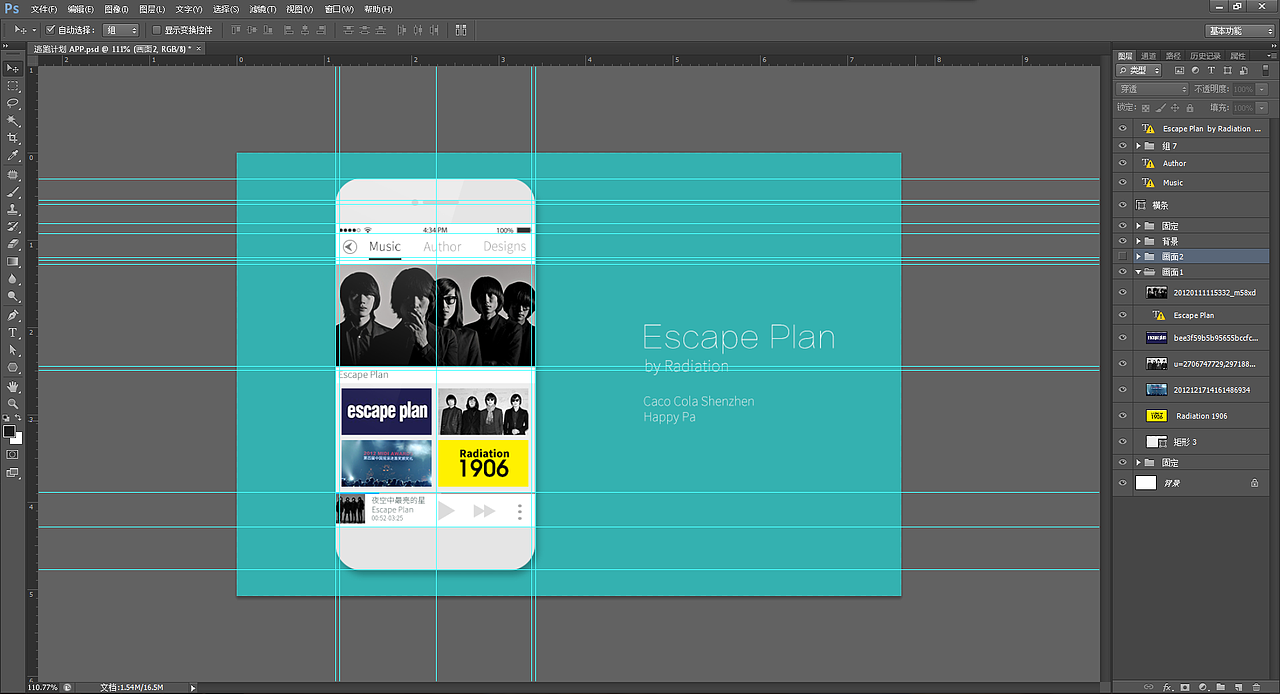The image size is (1280, 694).
Task: Click the add layer mask icon
Action: tap(1185, 687)
